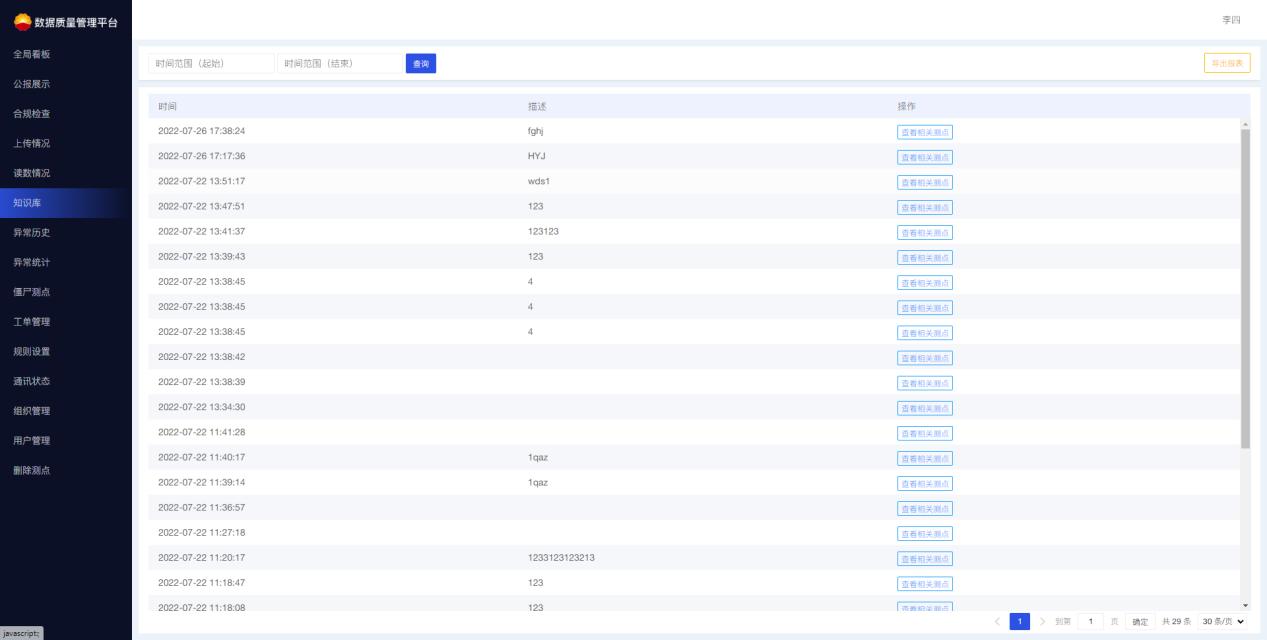Click the vertical table scrollbar thumb
The width and height of the screenshot is (1267, 640).
(x=1245, y=288)
